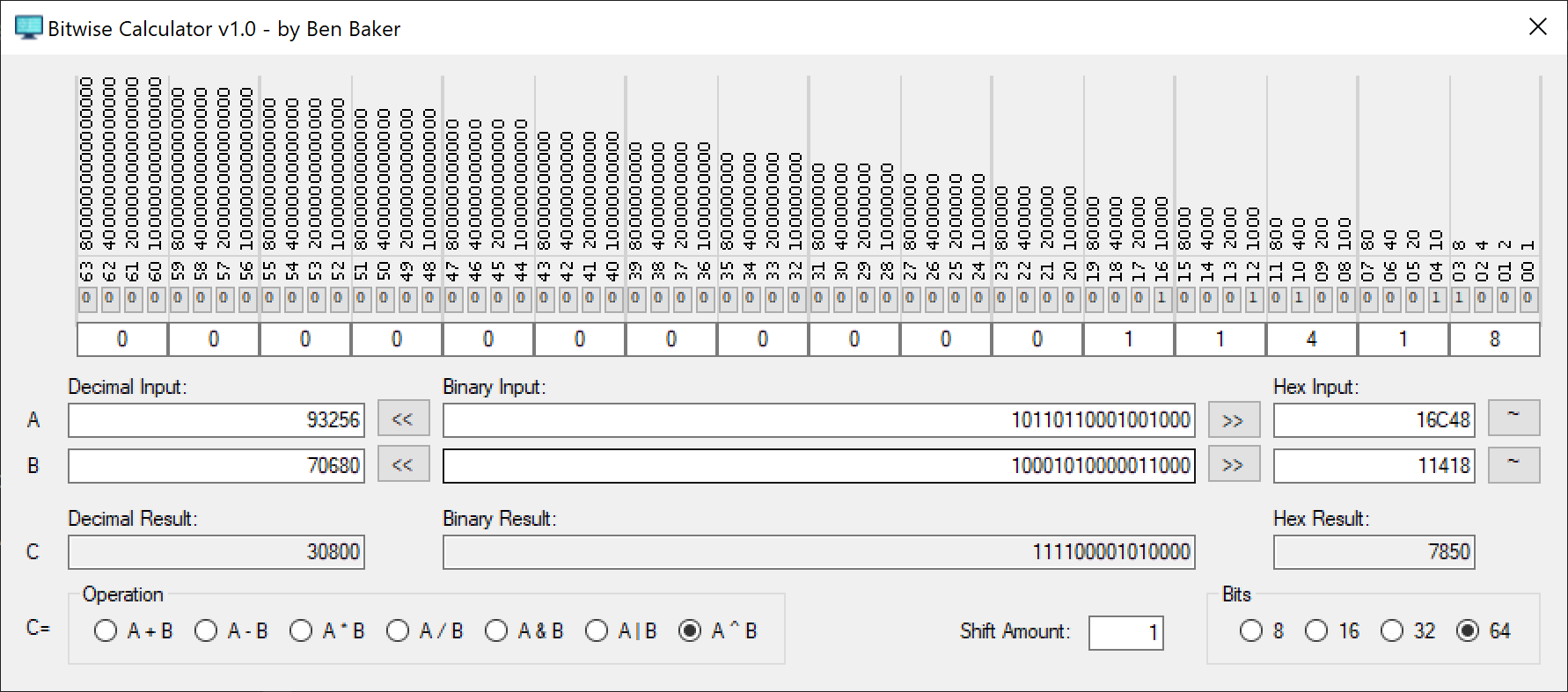Screen dimensions: 1568x692
Task: Toggle bit 00 button
Action: 1528,299
